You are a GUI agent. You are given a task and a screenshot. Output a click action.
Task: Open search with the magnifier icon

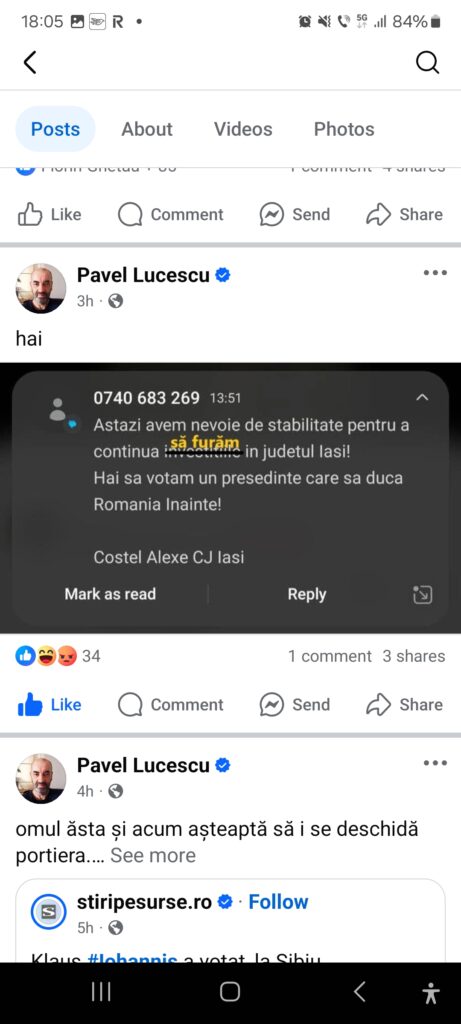[428, 63]
